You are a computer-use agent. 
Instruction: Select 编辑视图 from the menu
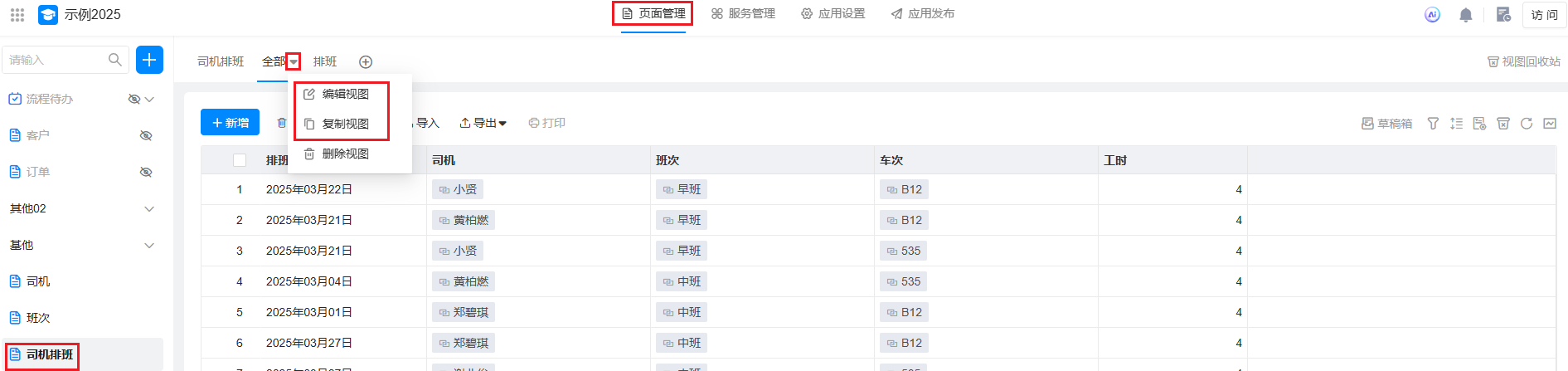(x=345, y=94)
